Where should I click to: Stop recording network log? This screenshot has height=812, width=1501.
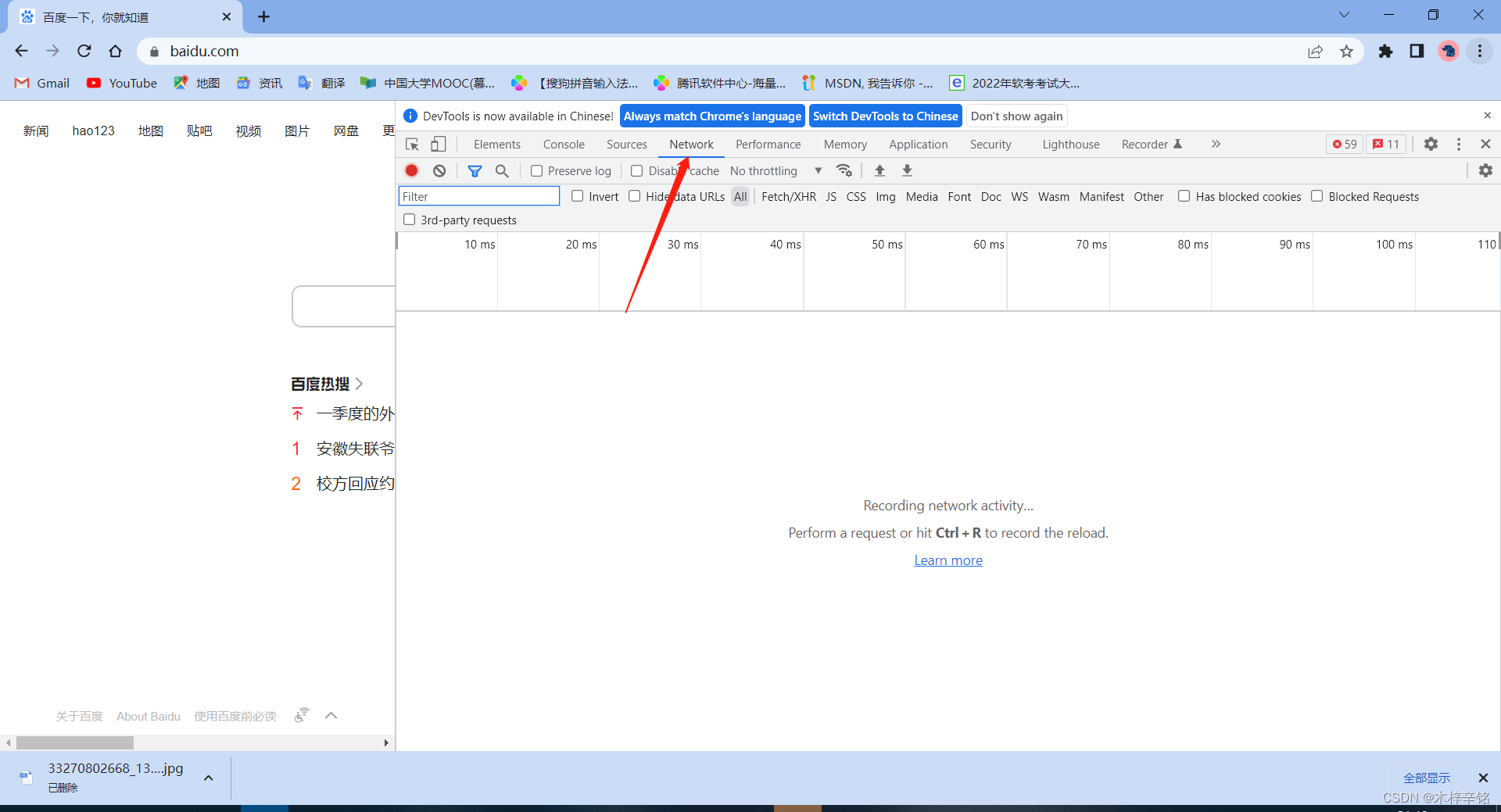coord(412,170)
